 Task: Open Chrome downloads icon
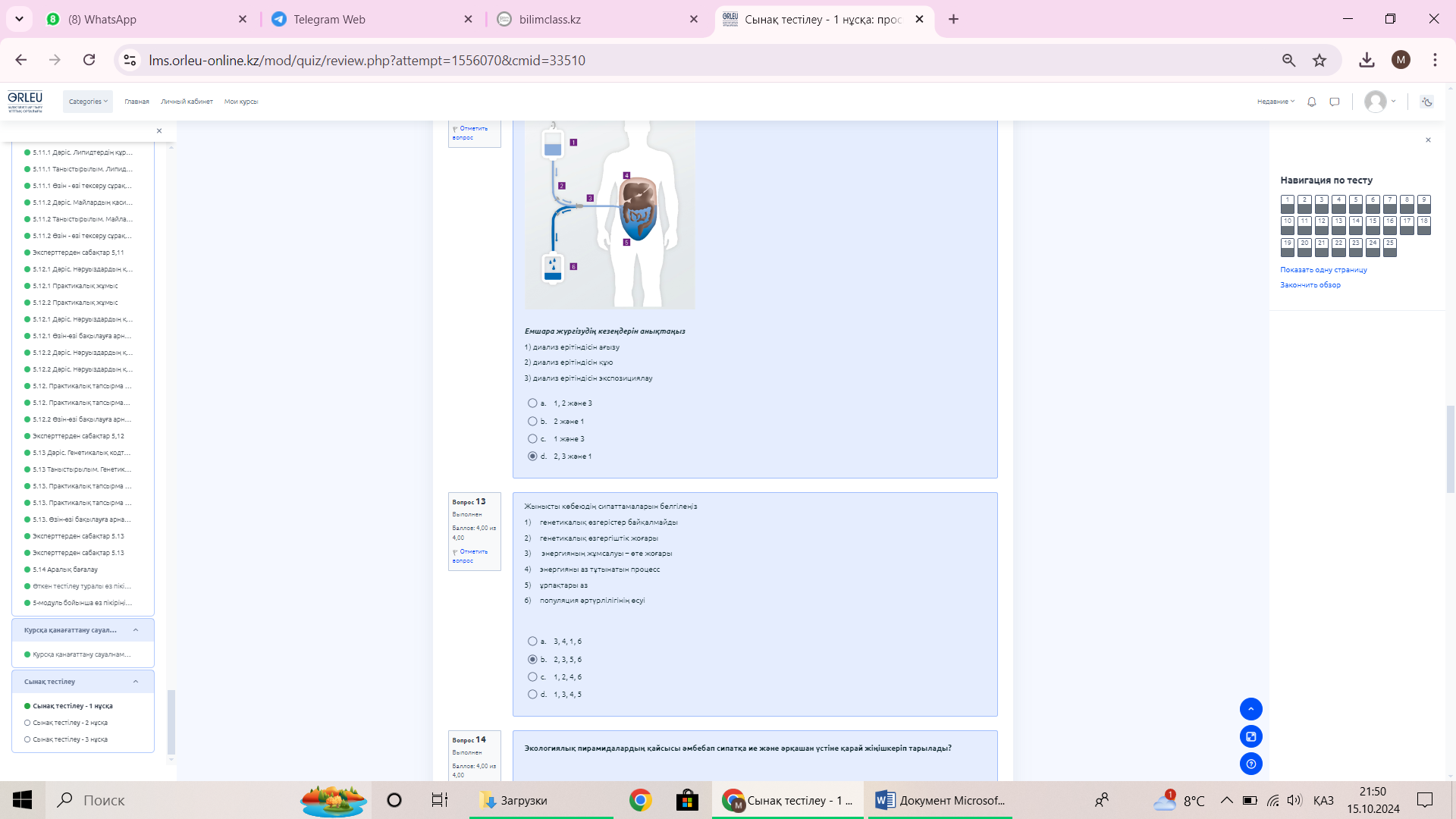click(x=1367, y=60)
